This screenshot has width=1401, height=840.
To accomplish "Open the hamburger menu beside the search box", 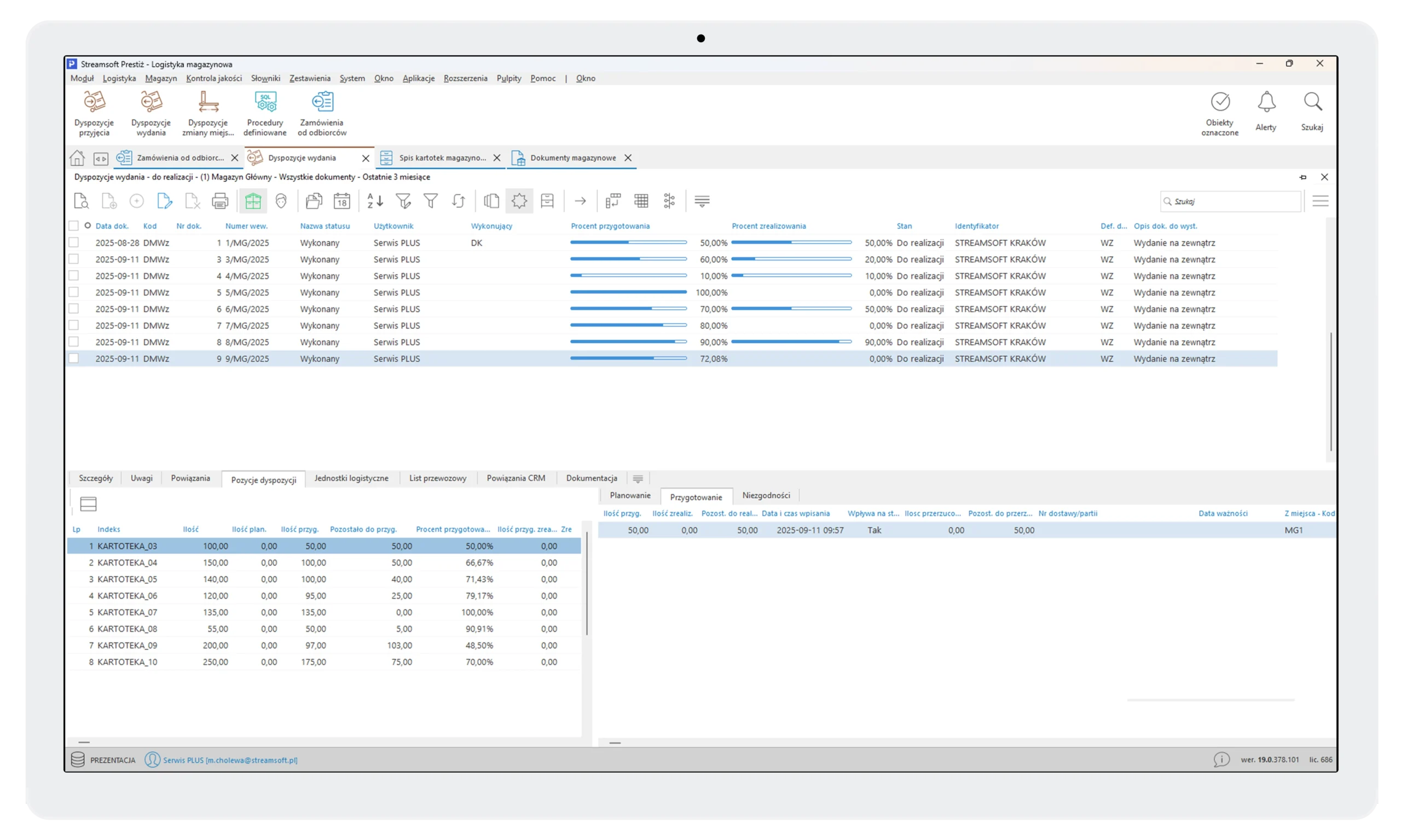I will tap(1320, 201).
